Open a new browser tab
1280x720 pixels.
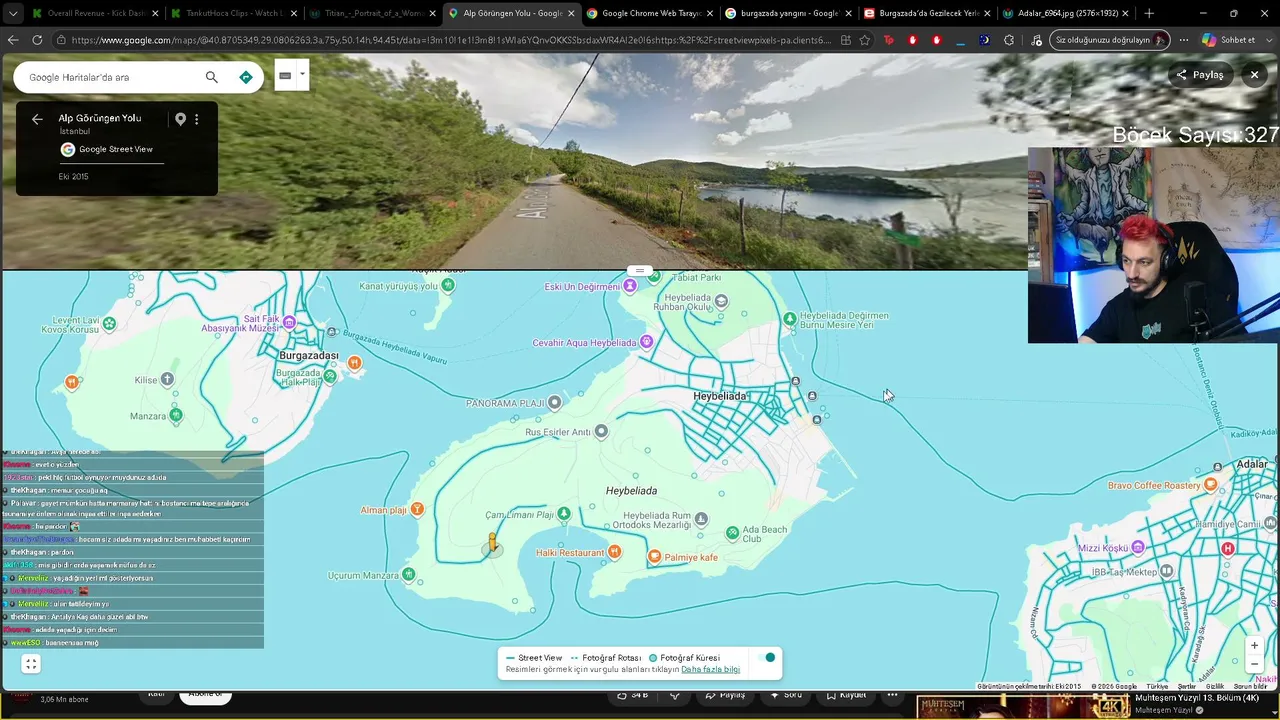pyautogui.click(x=1149, y=14)
